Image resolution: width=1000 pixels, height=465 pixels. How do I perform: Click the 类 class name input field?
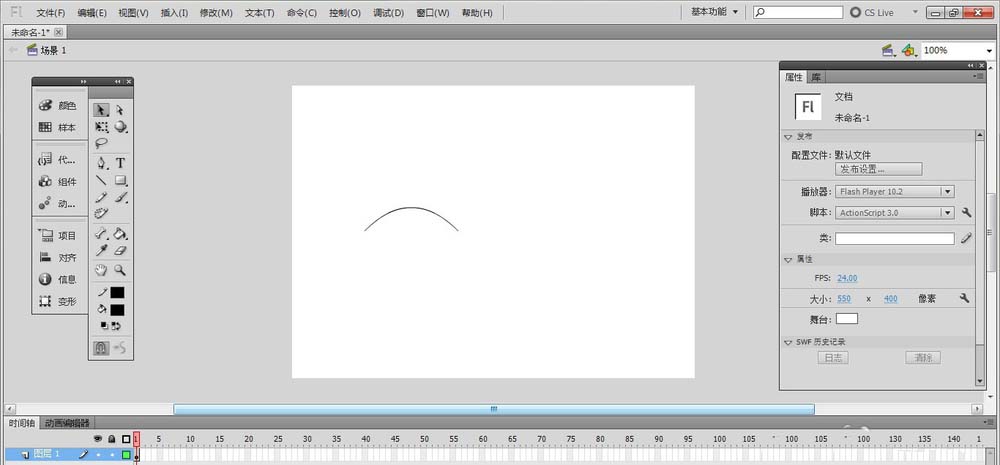894,239
